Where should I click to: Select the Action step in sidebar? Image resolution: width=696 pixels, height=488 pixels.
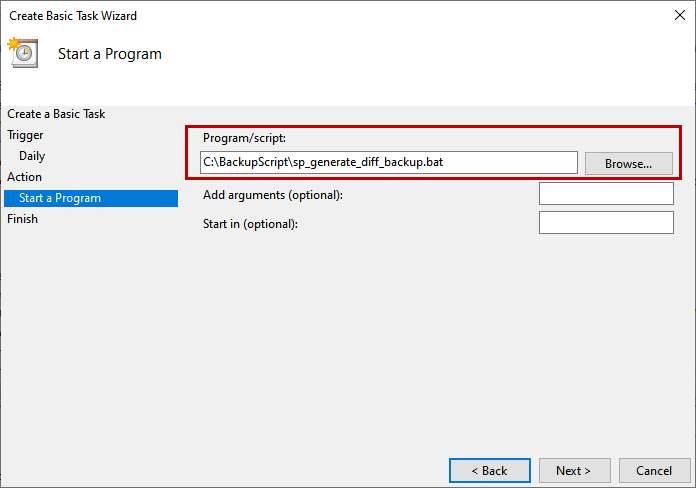pos(25,177)
